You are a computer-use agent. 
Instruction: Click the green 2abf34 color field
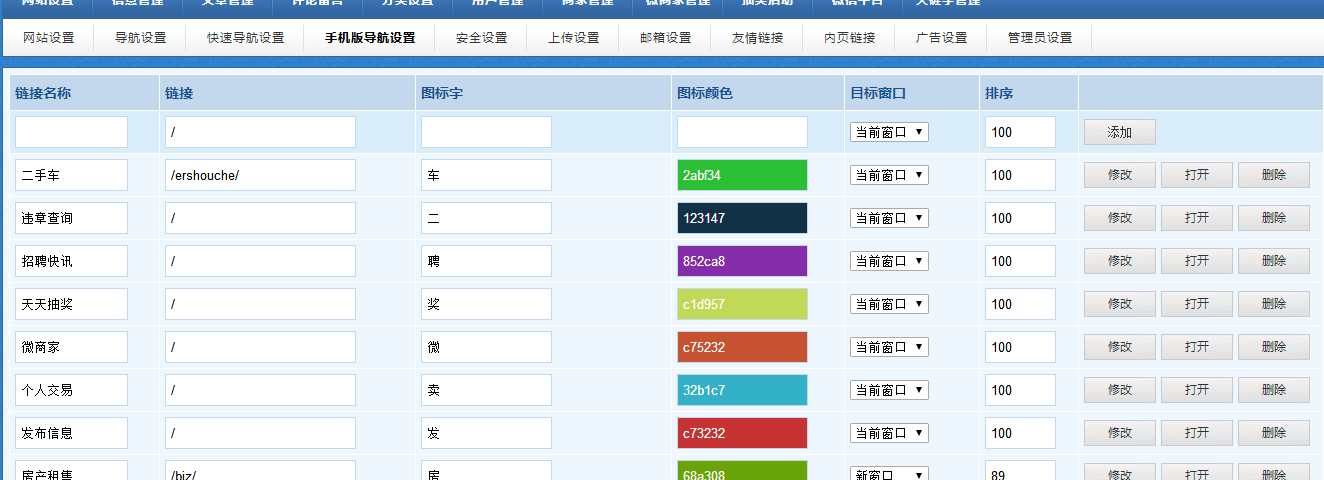click(x=742, y=175)
